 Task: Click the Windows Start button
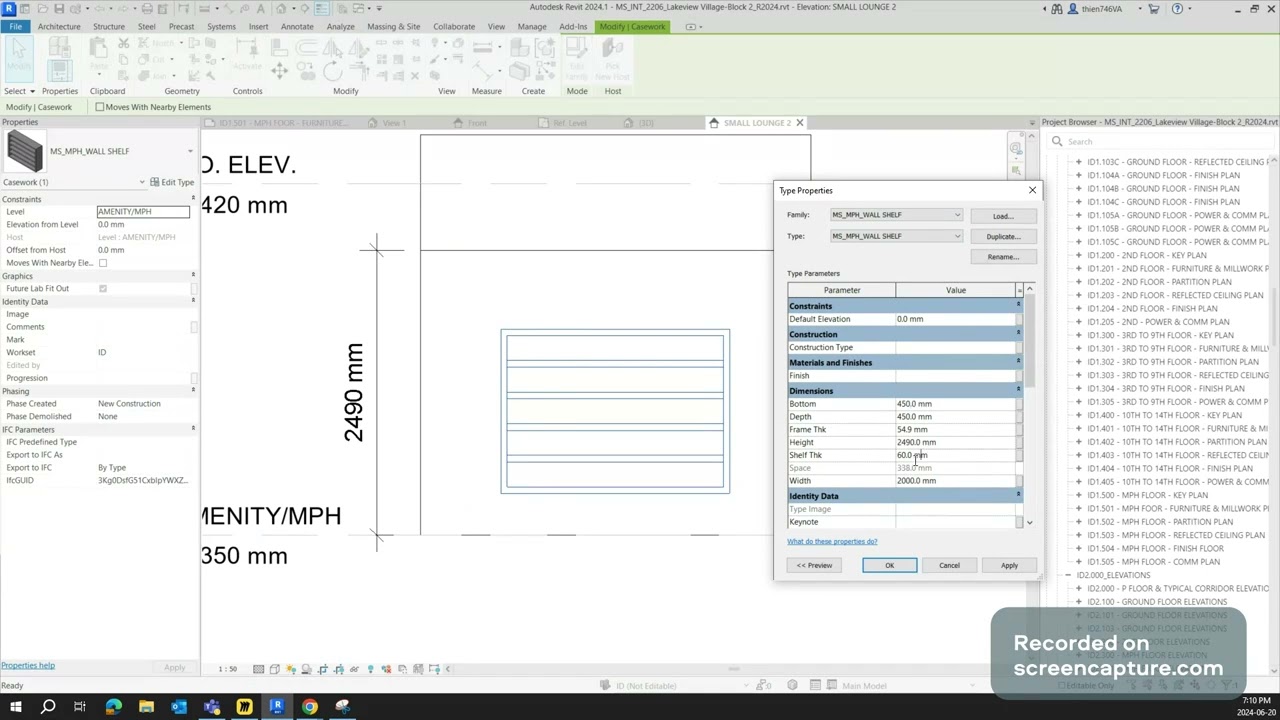(x=15, y=707)
